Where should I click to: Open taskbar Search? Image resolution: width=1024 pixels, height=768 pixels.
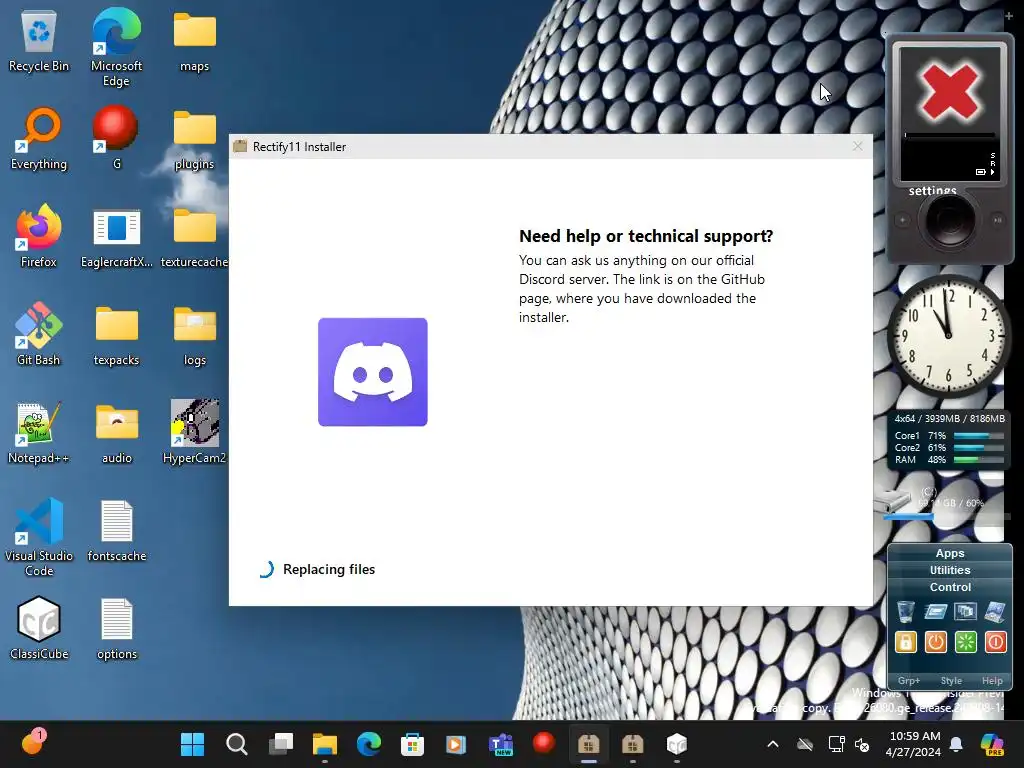(x=236, y=744)
